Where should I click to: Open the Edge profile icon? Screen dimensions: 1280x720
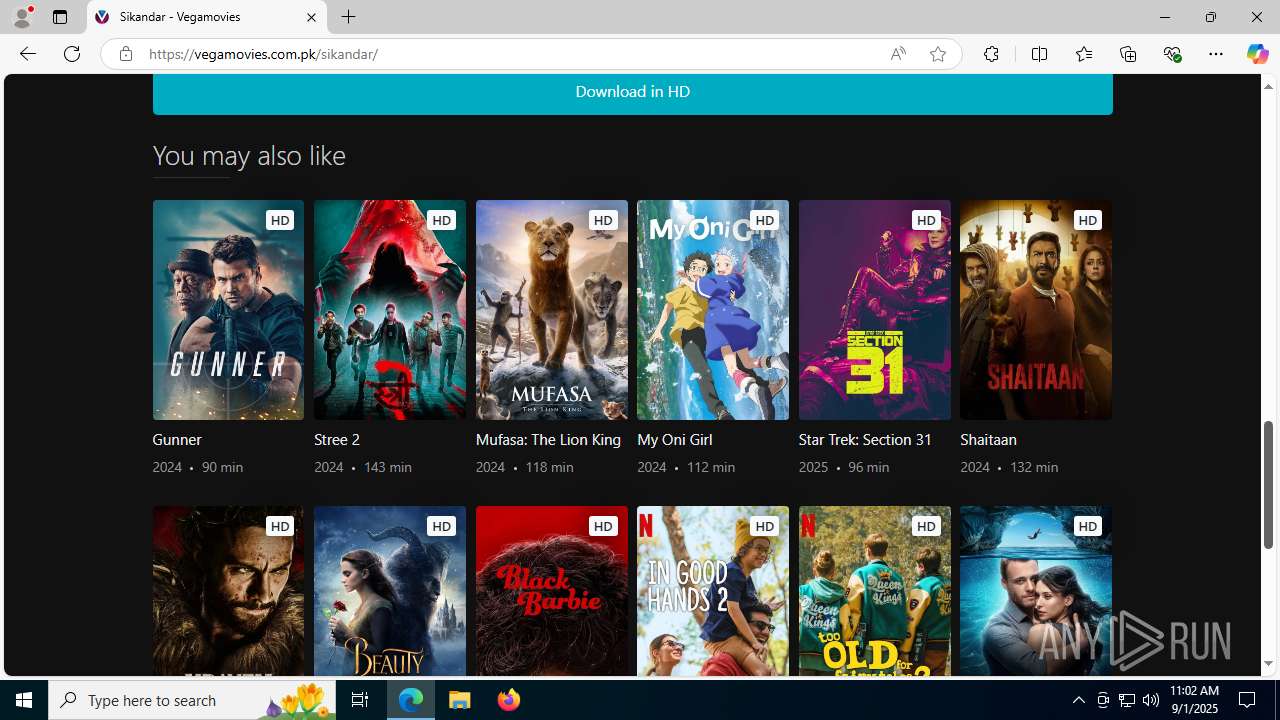pyautogui.click(x=22, y=17)
